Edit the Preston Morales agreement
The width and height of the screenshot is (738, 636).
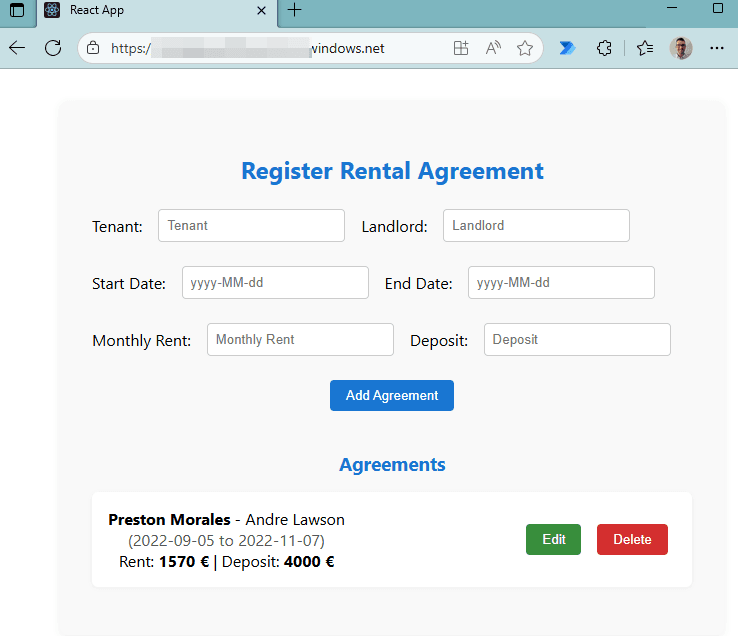pos(553,539)
